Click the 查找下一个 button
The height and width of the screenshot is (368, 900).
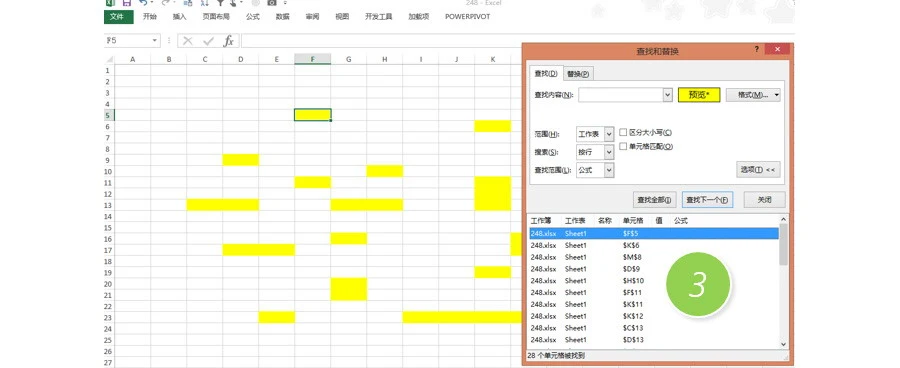(x=708, y=200)
